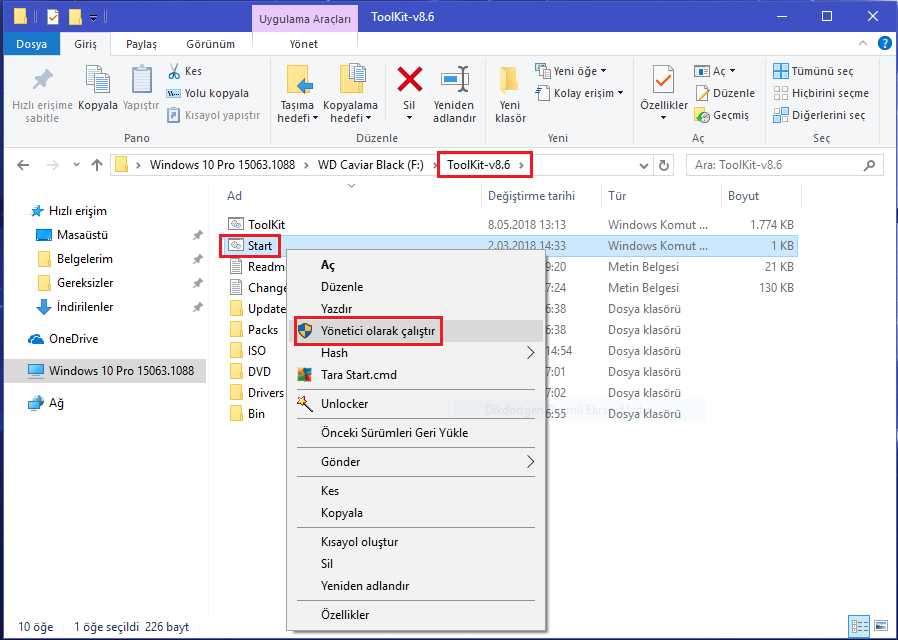Click the Geçmiş ribbon button

pyautogui.click(x=722, y=115)
